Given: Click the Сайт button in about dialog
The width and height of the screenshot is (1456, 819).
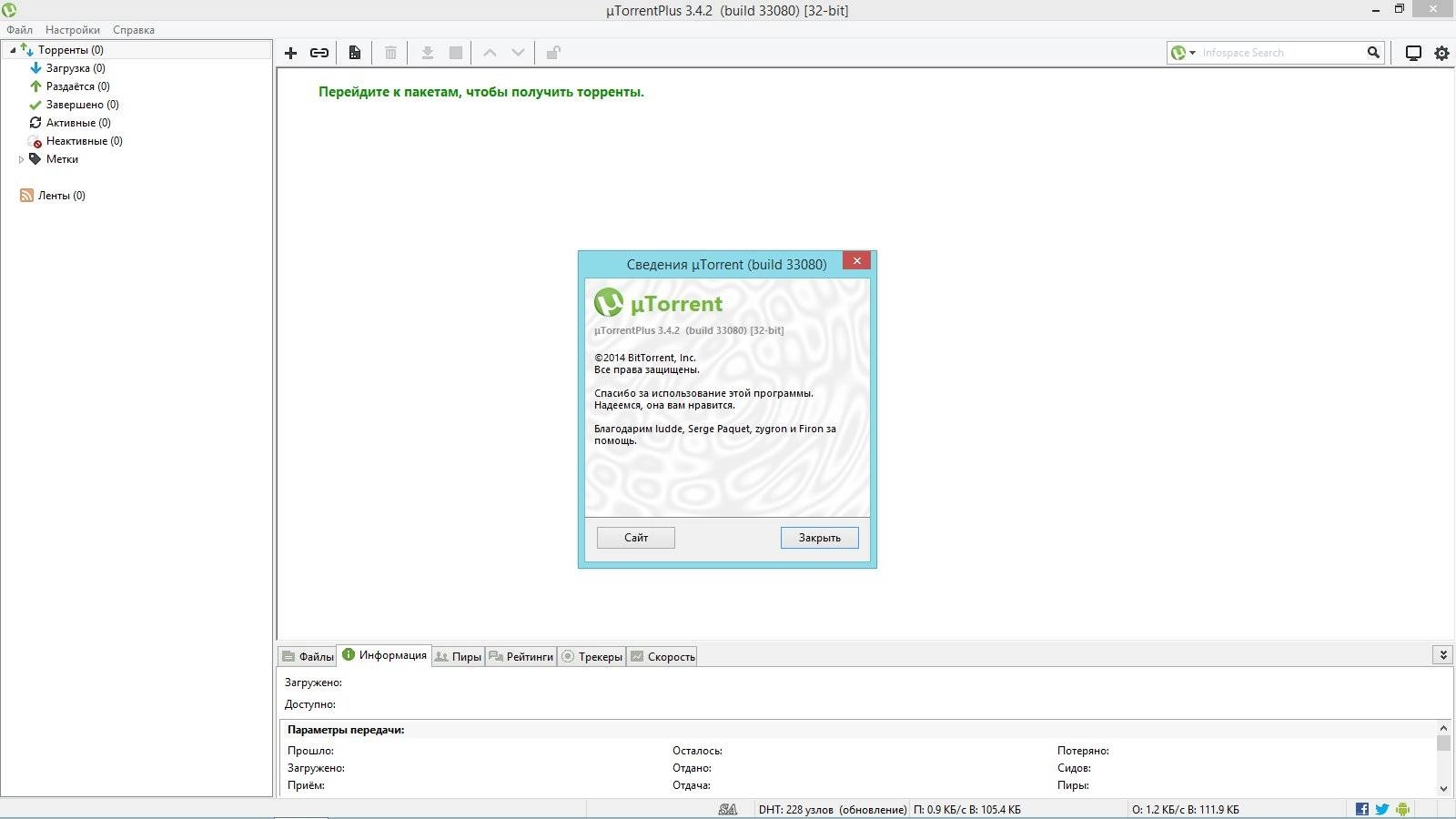Looking at the screenshot, I should pos(635,537).
